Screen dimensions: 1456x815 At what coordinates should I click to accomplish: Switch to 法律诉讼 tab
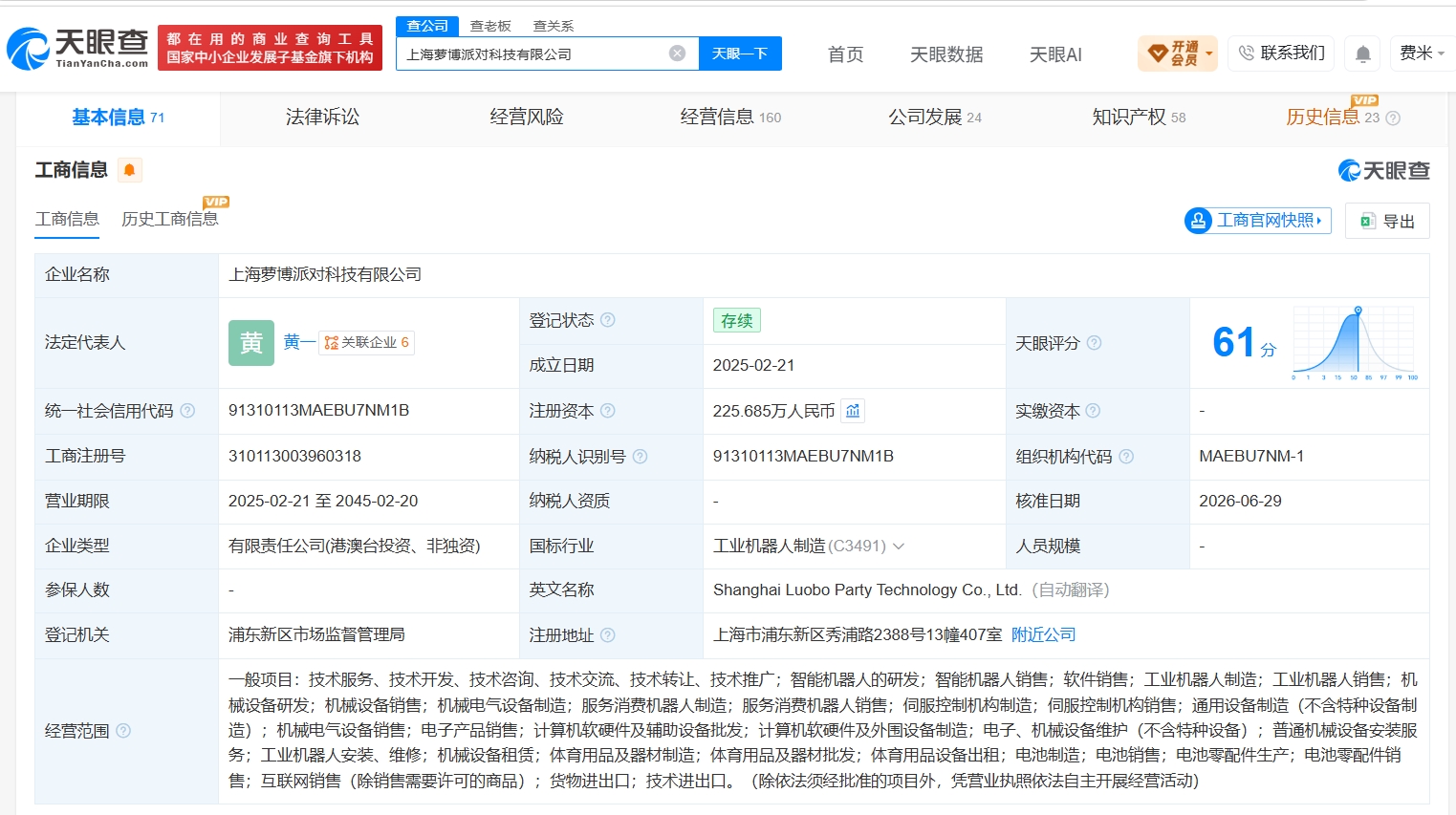pos(322,118)
